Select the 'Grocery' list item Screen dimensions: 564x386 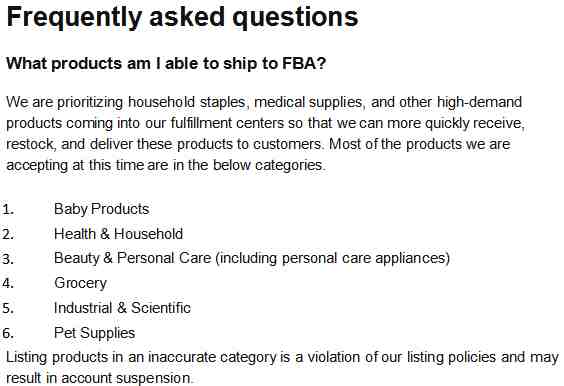(80, 283)
